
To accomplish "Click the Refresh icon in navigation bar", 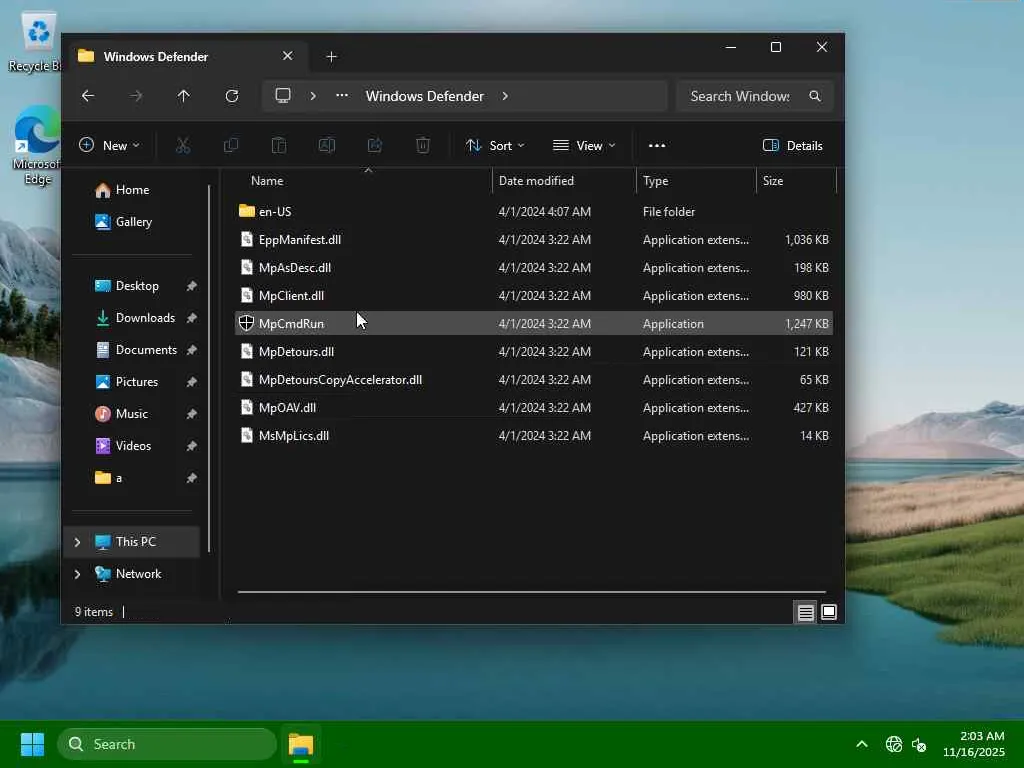I will [x=232, y=96].
